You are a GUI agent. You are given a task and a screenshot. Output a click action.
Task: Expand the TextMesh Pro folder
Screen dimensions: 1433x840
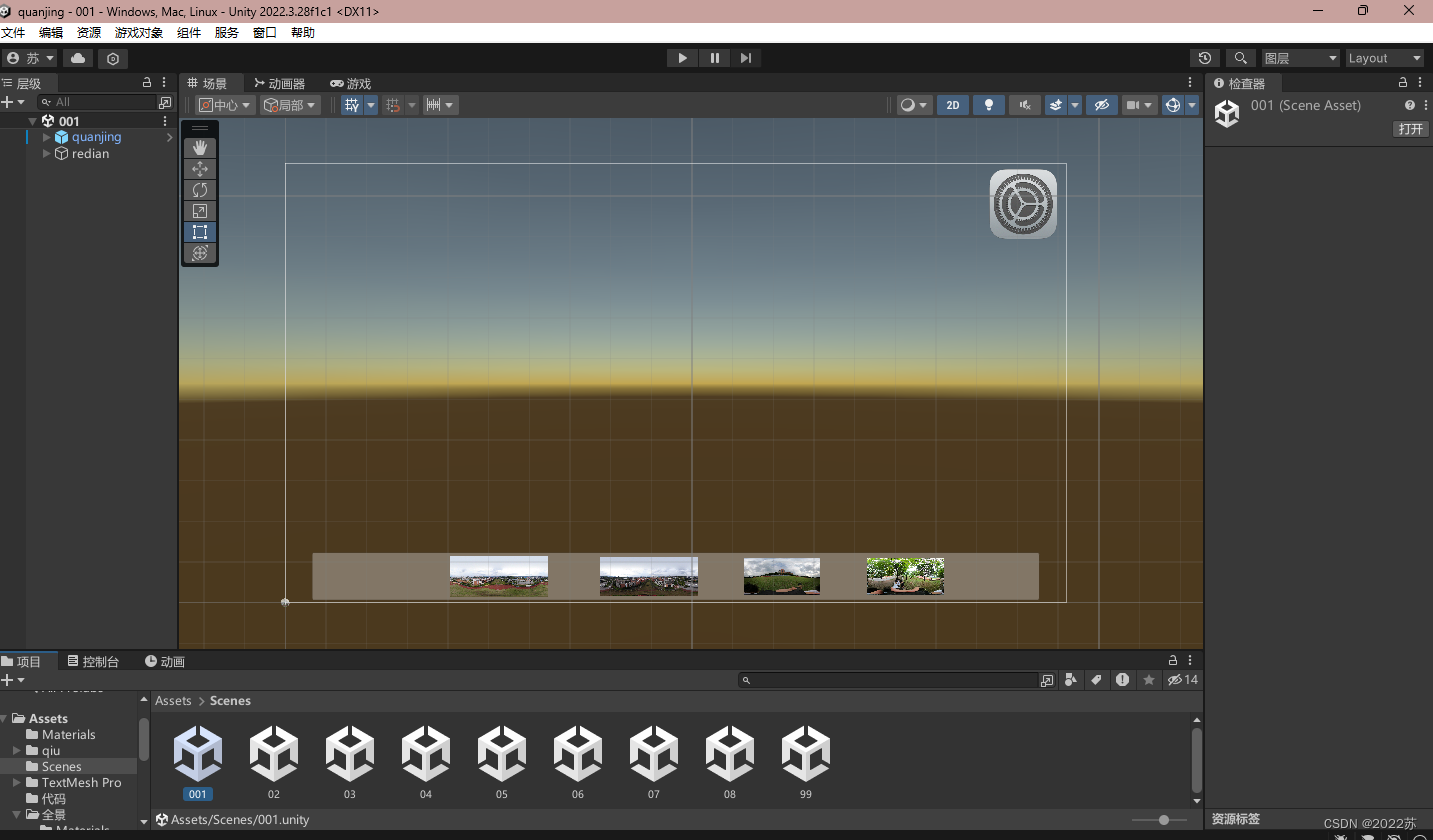(17, 782)
